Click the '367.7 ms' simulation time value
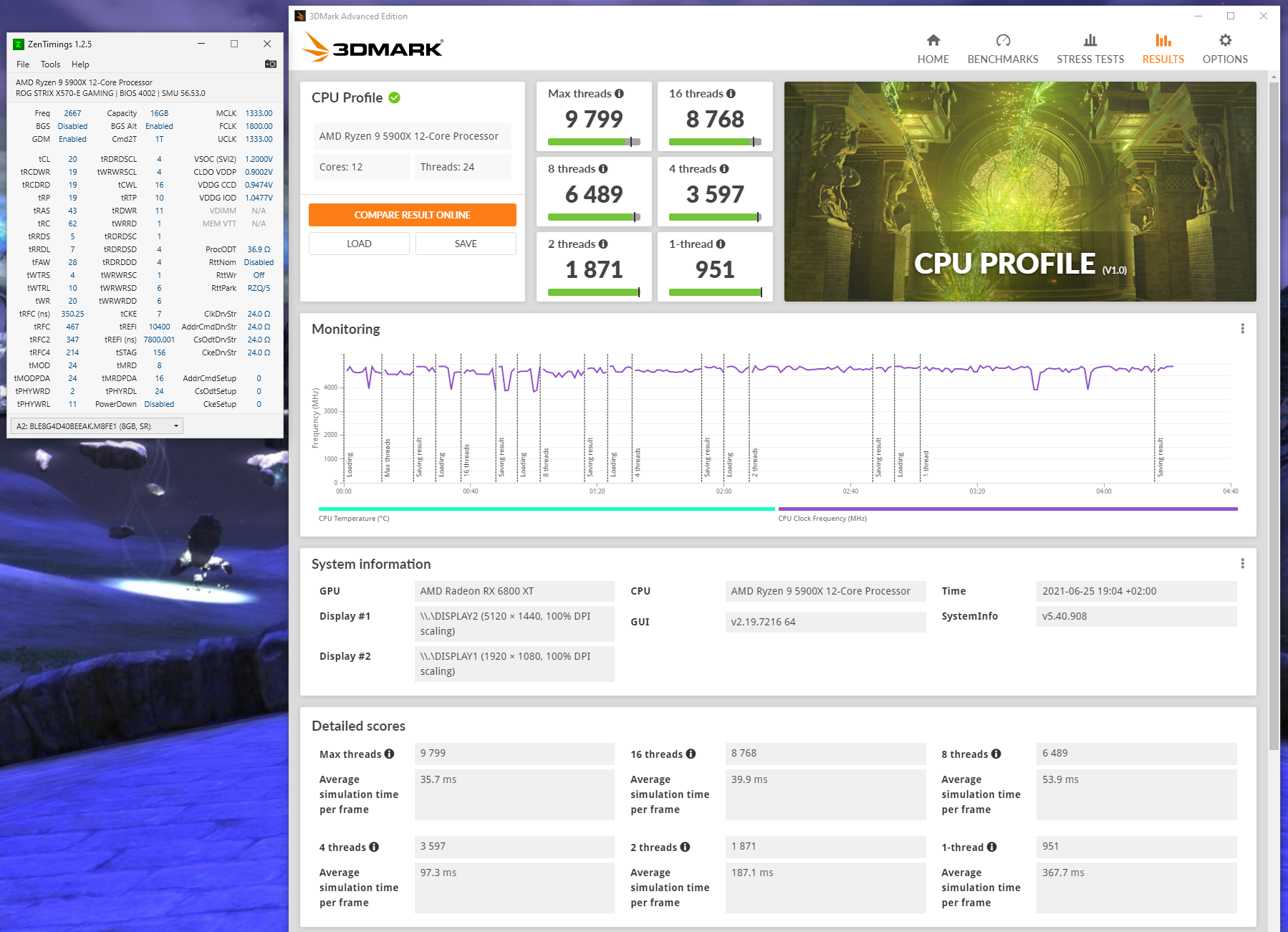 [x=1136, y=888]
